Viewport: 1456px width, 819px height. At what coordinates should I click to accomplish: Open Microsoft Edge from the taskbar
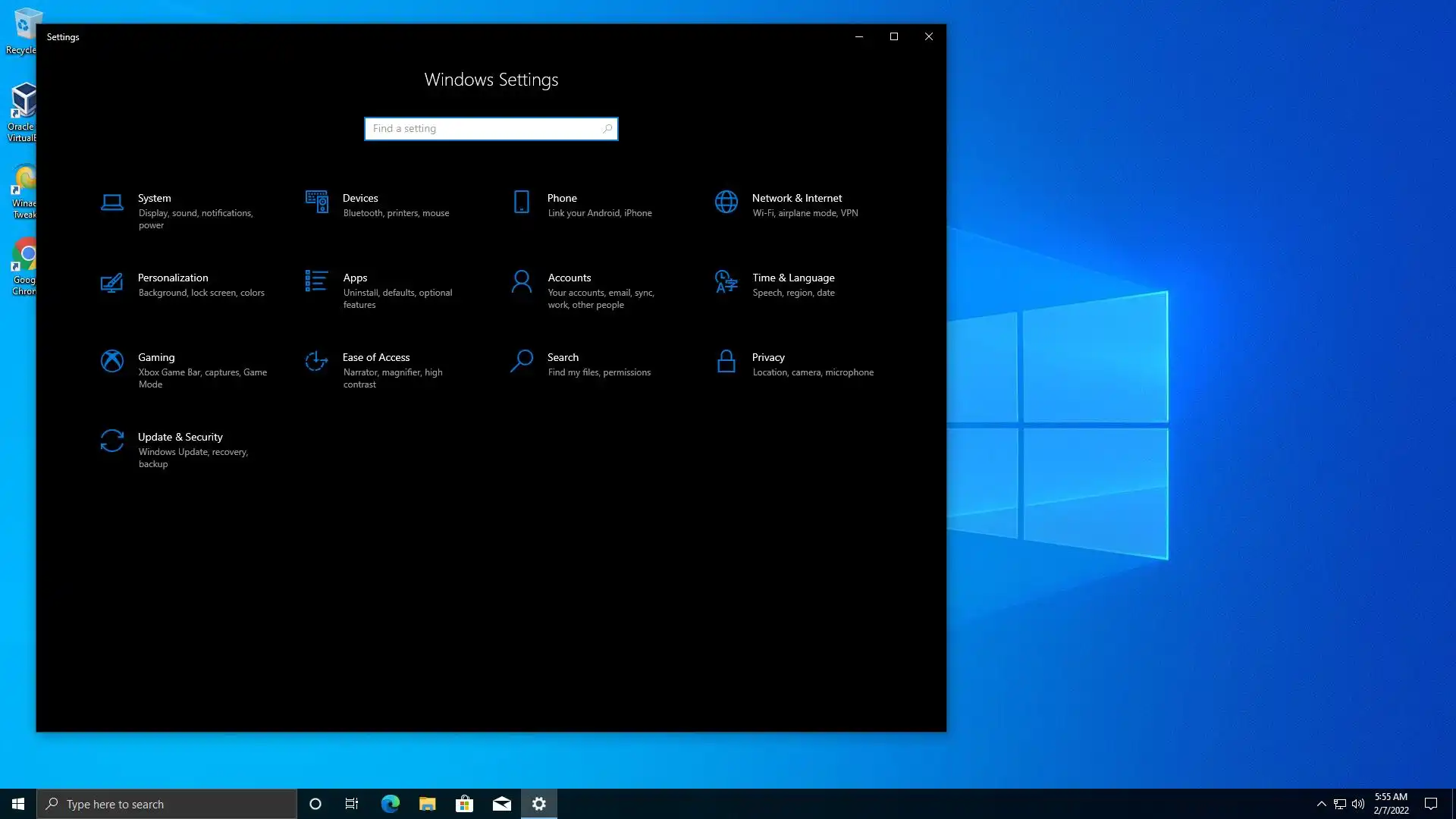(x=390, y=804)
